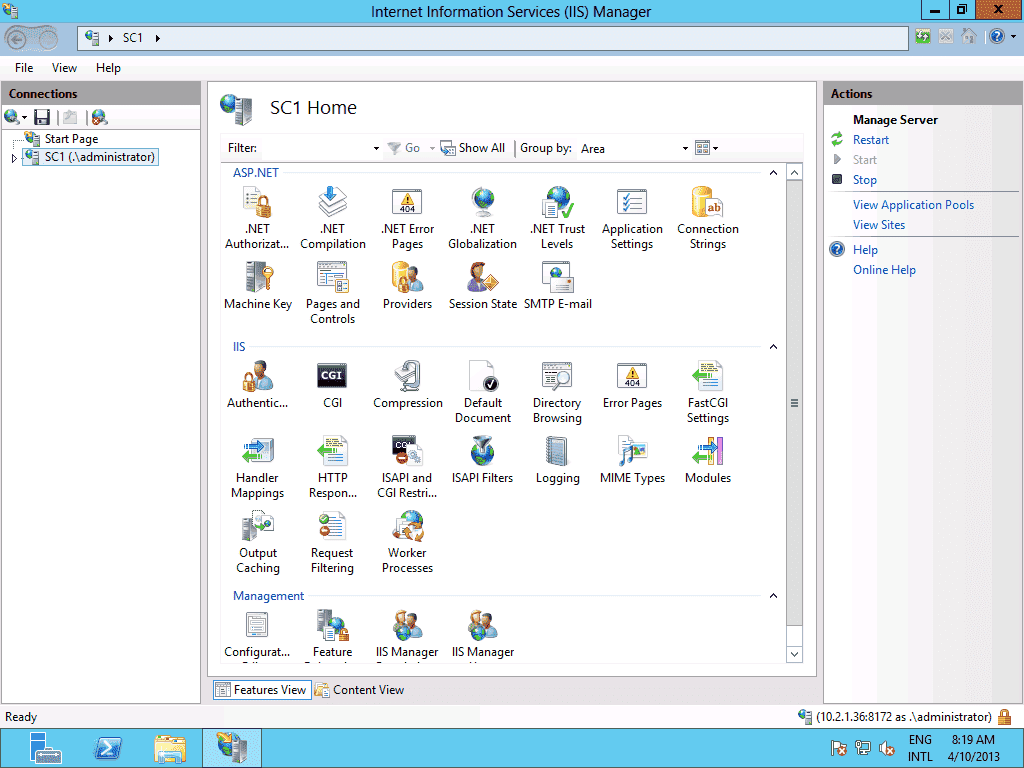Open .NET Error Pages feature
1024x768 pixels.
[408, 217]
